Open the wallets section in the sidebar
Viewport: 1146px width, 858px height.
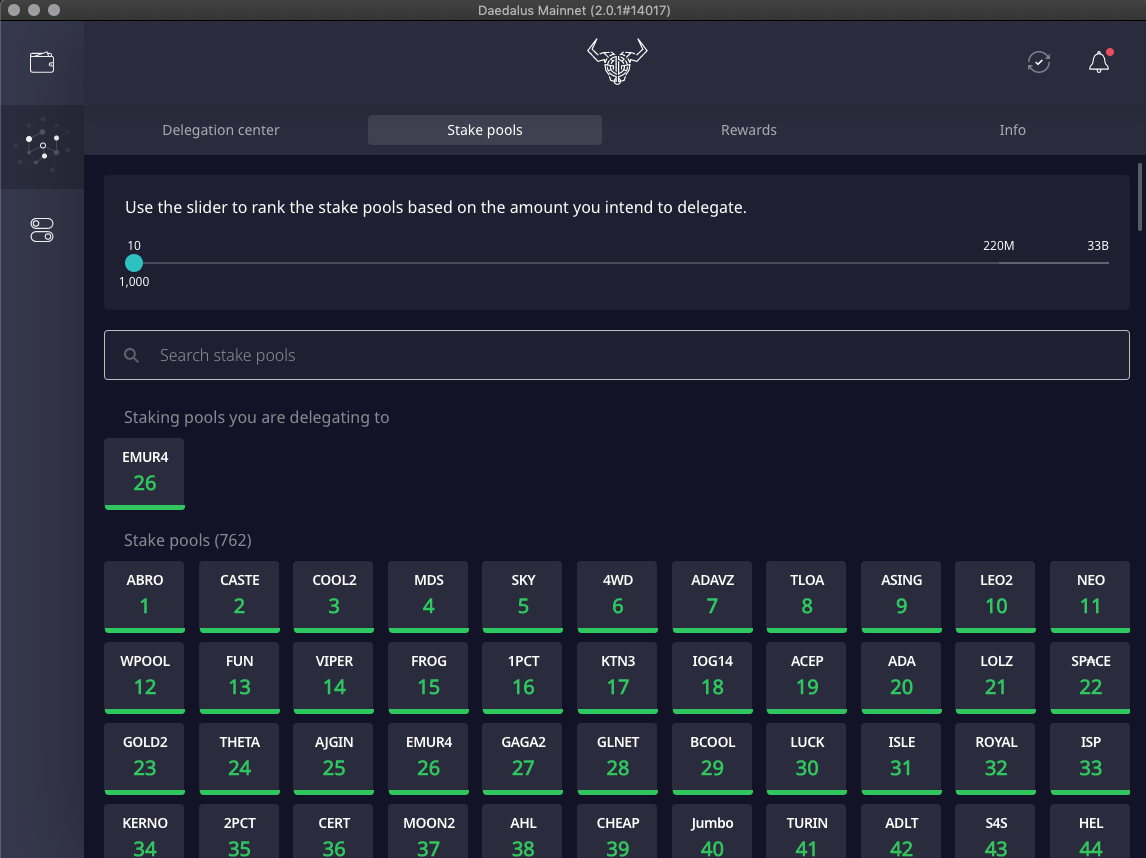(x=42, y=63)
